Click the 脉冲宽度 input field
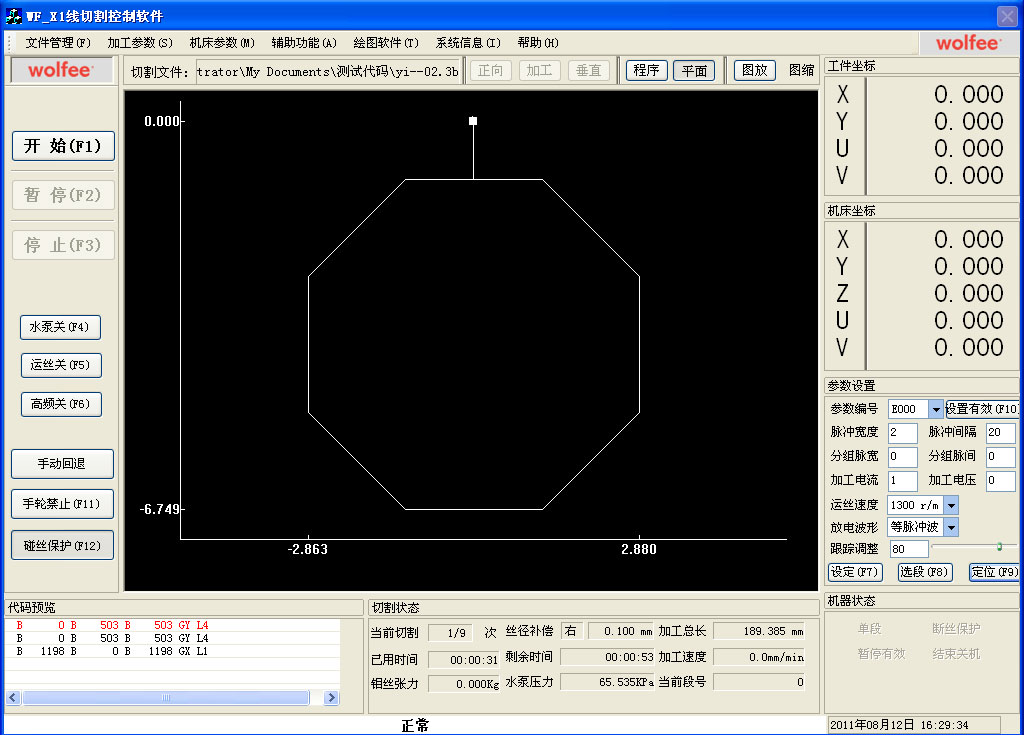 pyautogui.click(x=902, y=433)
